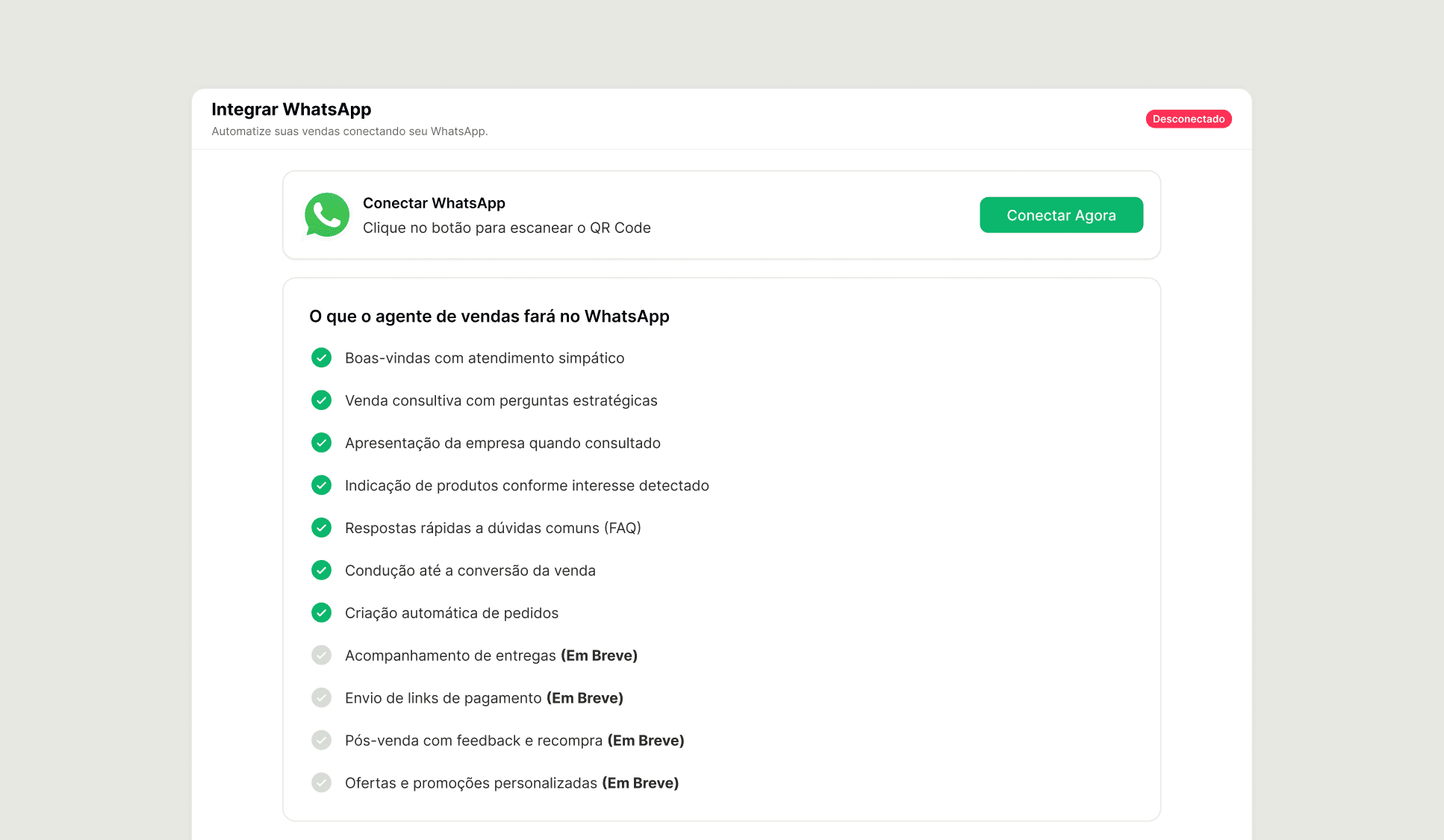Click 'O que o agente de vendas' heading
1444x840 pixels.
(x=489, y=317)
